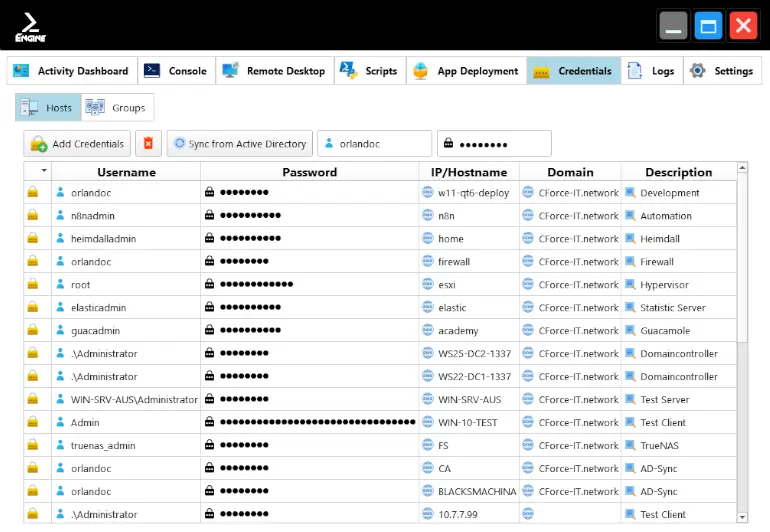The width and height of the screenshot is (770, 532).
Task: Click the delete credentials trash icon
Action: [148, 144]
